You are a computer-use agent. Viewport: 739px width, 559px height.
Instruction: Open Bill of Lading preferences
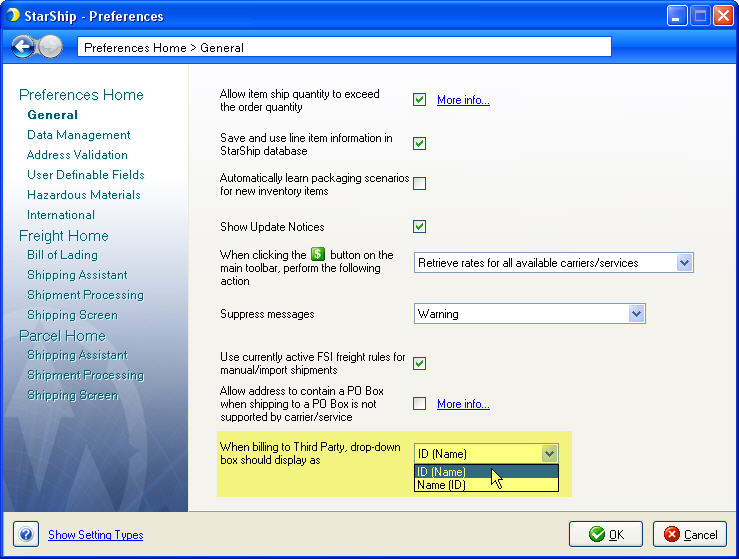(x=62, y=255)
